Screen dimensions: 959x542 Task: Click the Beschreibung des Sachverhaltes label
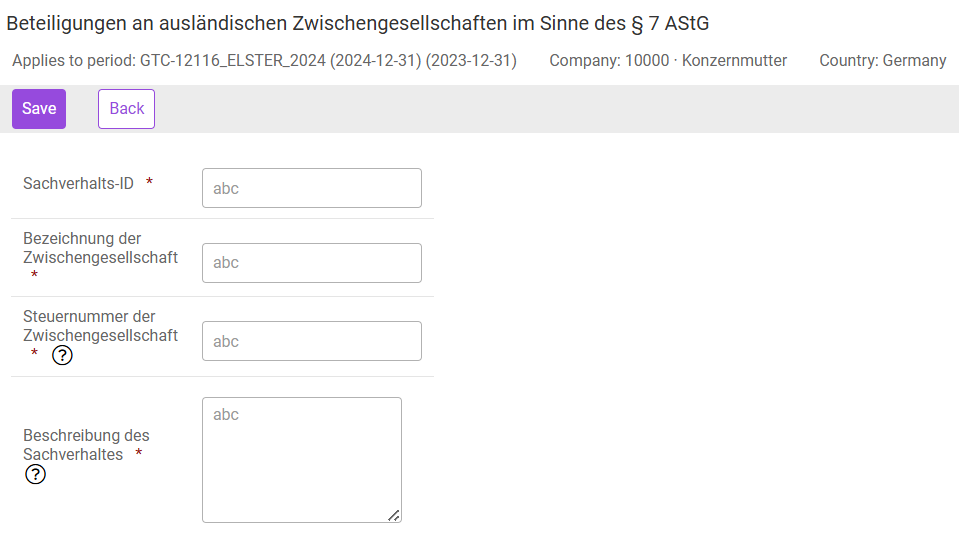[x=86, y=445]
